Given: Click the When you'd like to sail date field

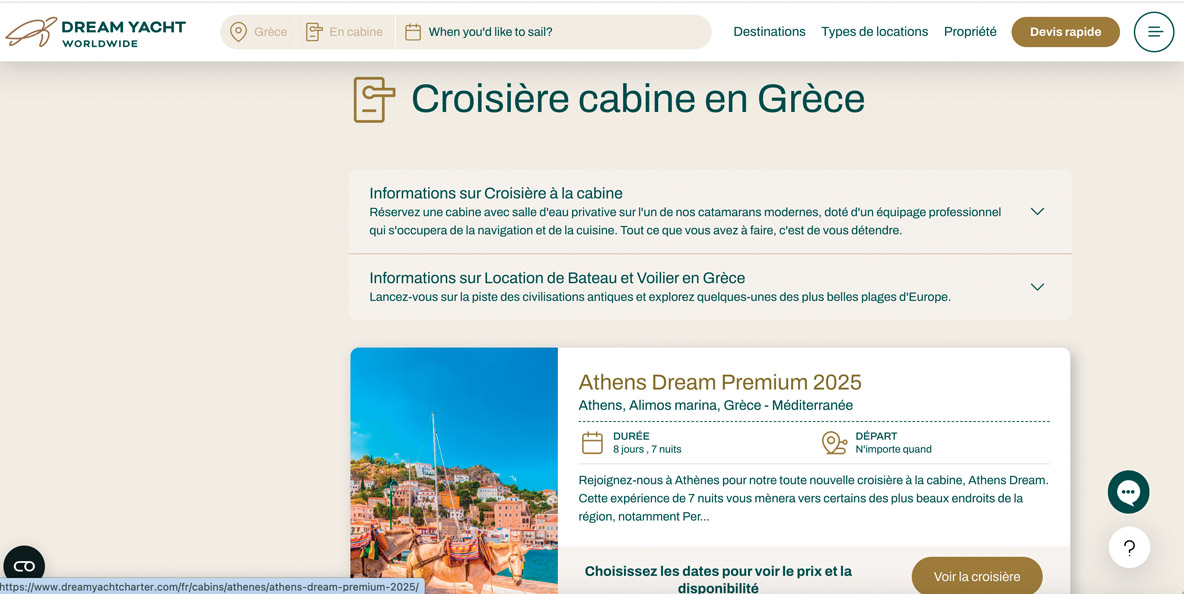Looking at the screenshot, I should tap(490, 32).
